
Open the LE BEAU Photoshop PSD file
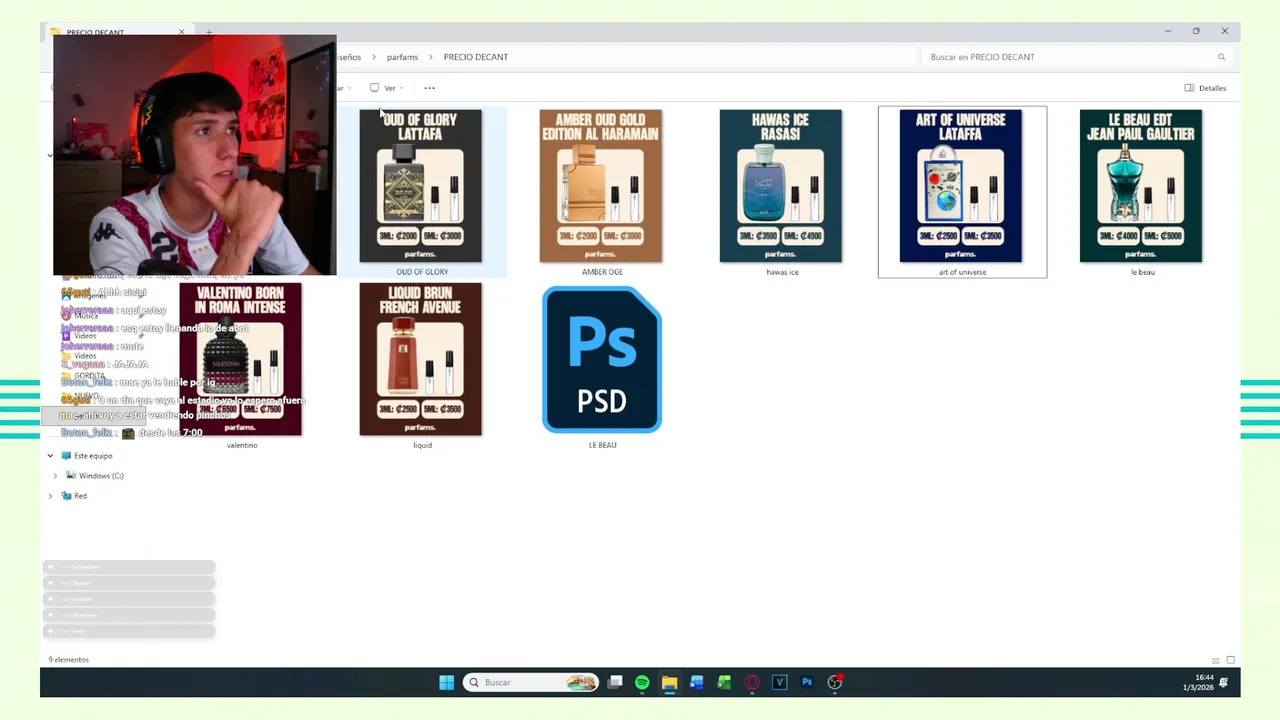point(602,360)
